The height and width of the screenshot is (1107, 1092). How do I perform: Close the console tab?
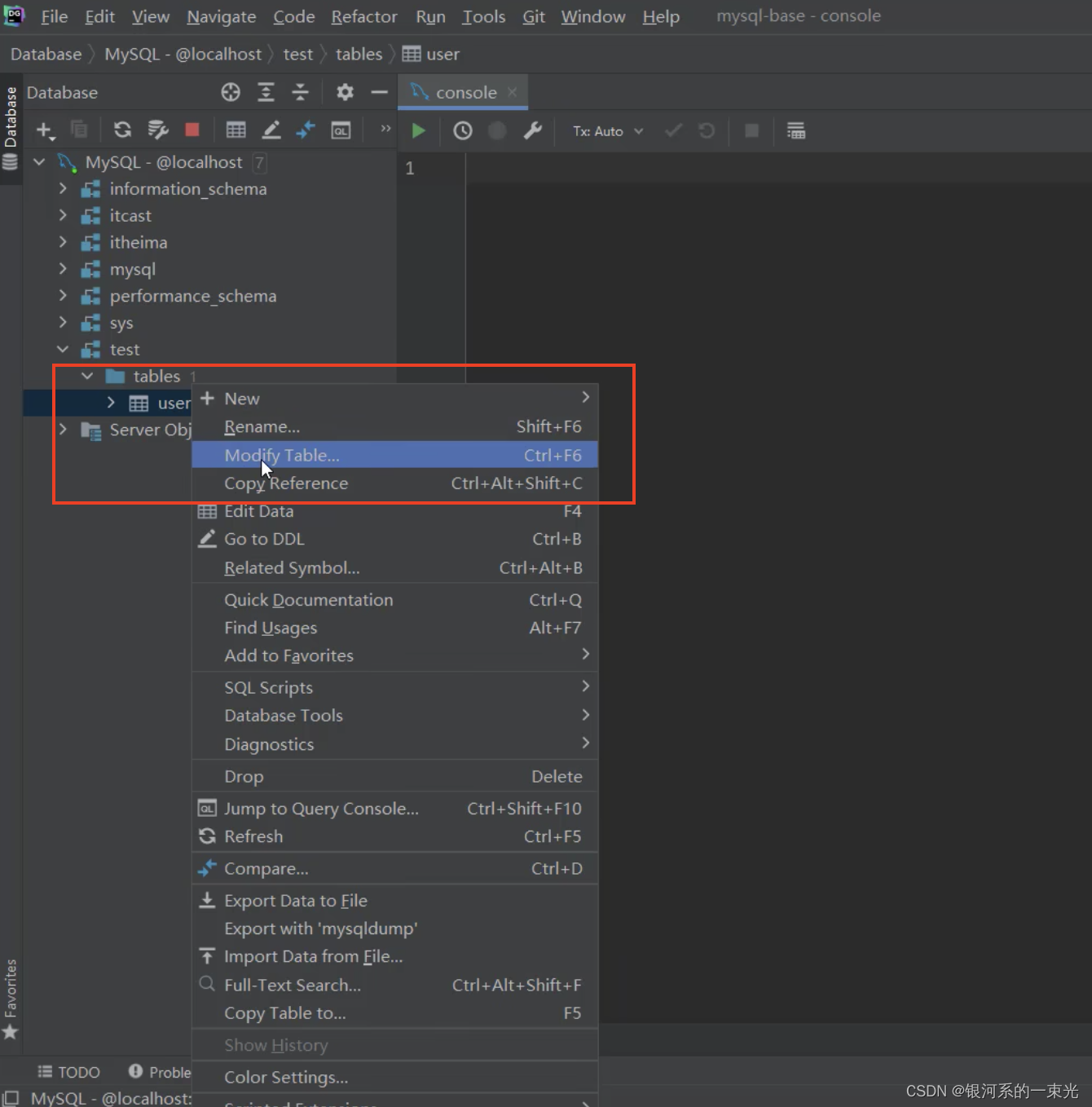point(513,92)
